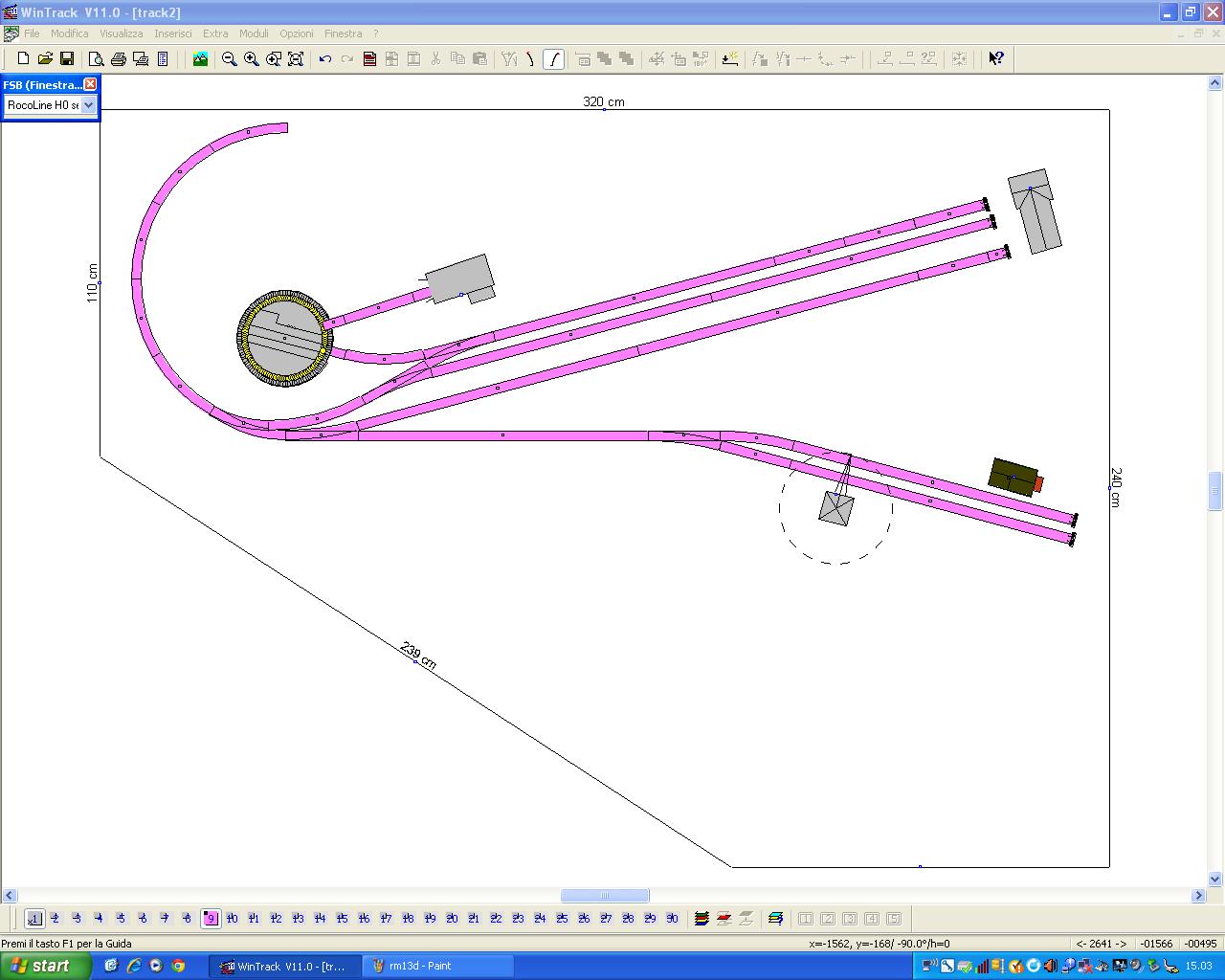Close the FSB floating window

click(x=90, y=84)
